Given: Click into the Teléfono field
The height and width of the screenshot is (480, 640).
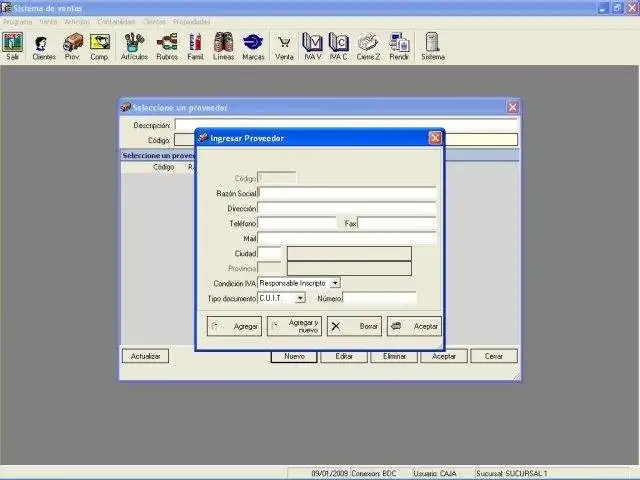Looking at the screenshot, I should (x=297, y=223).
